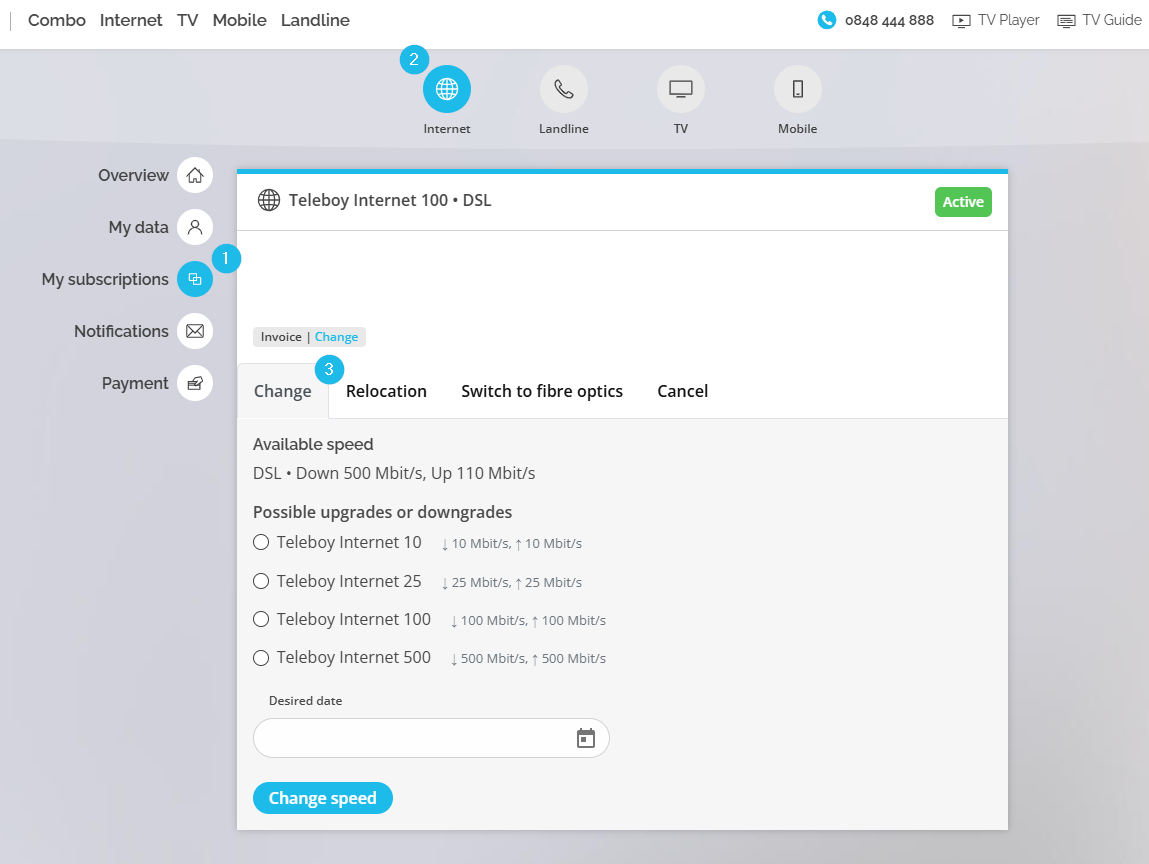Open the Mobile phone icon
Viewport: 1149px width, 864px height.
click(797, 89)
